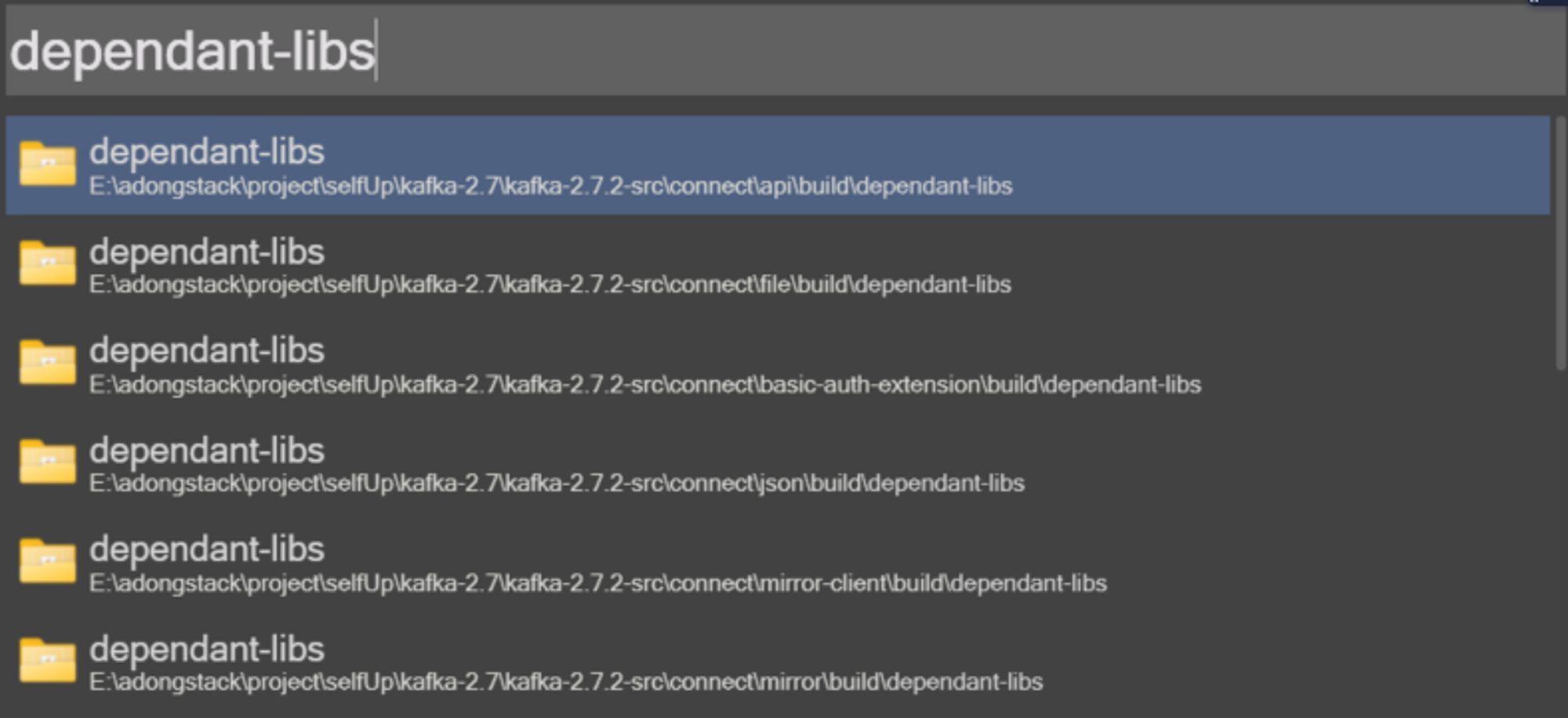Image resolution: width=1568 pixels, height=718 pixels.
Task: Click folder icon of connect\api result
Action: click(x=48, y=164)
